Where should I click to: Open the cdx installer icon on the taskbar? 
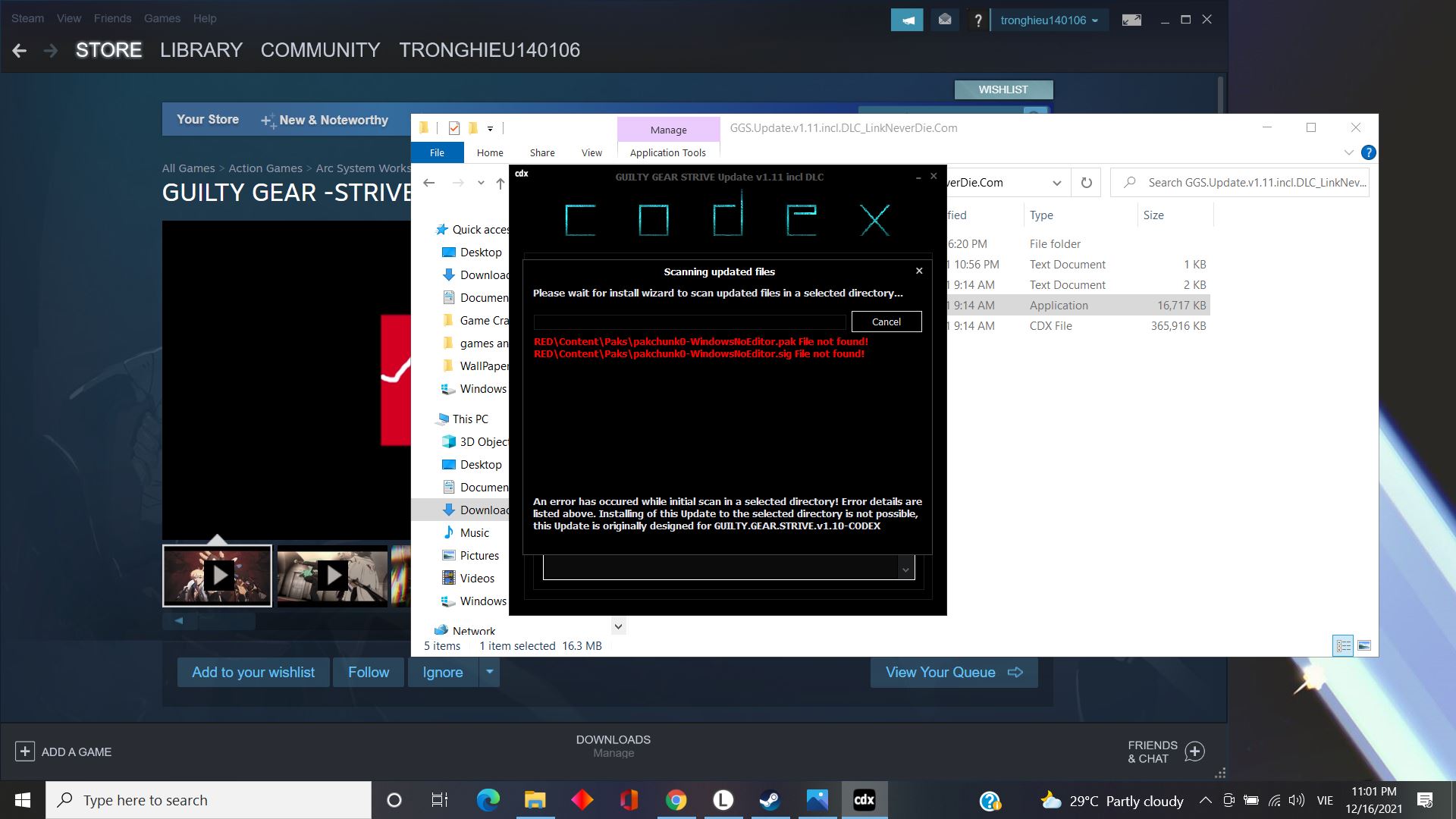(x=864, y=799)
